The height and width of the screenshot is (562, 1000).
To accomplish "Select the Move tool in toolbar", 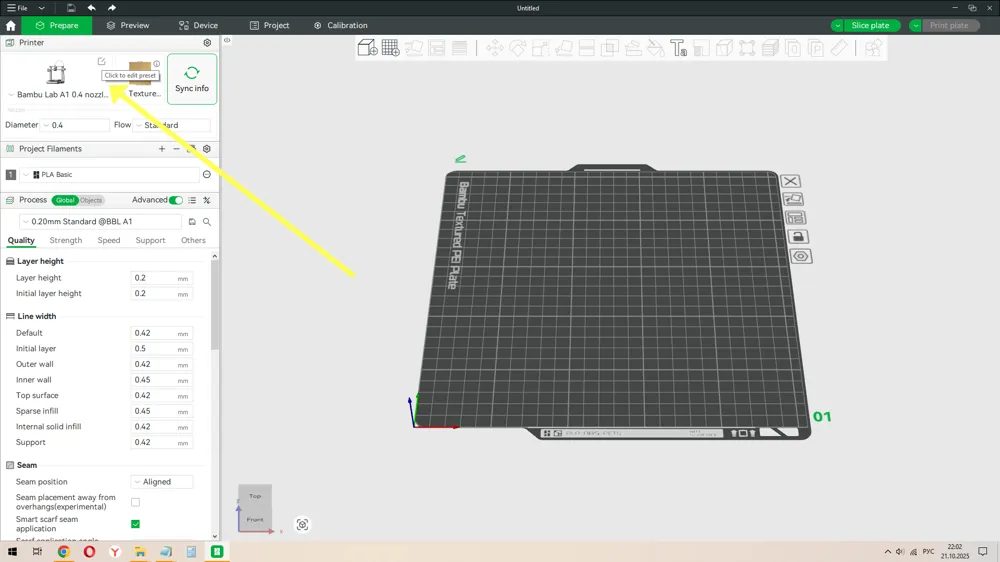I will tap(494, 48).
